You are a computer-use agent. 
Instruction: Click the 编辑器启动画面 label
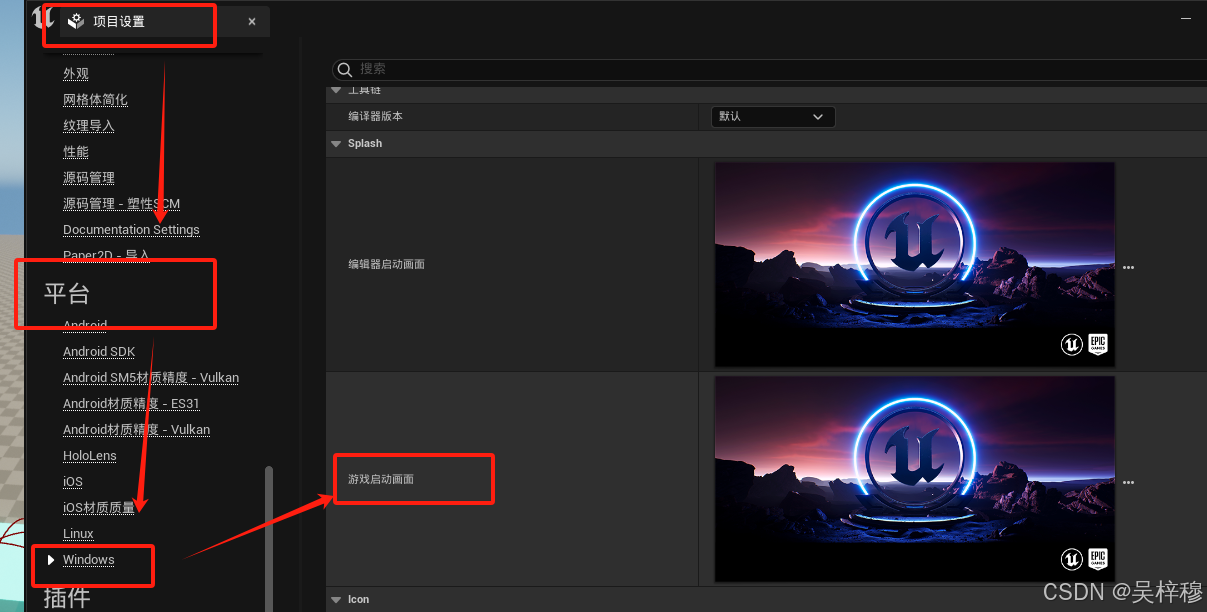click(x=386, y=265)
